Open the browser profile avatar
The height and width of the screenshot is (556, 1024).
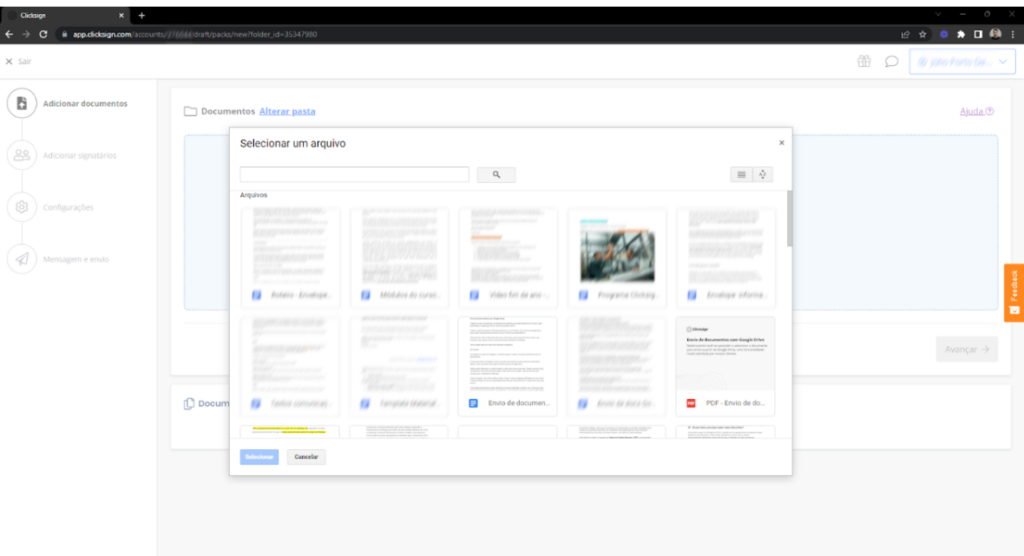tap(995, 34)
